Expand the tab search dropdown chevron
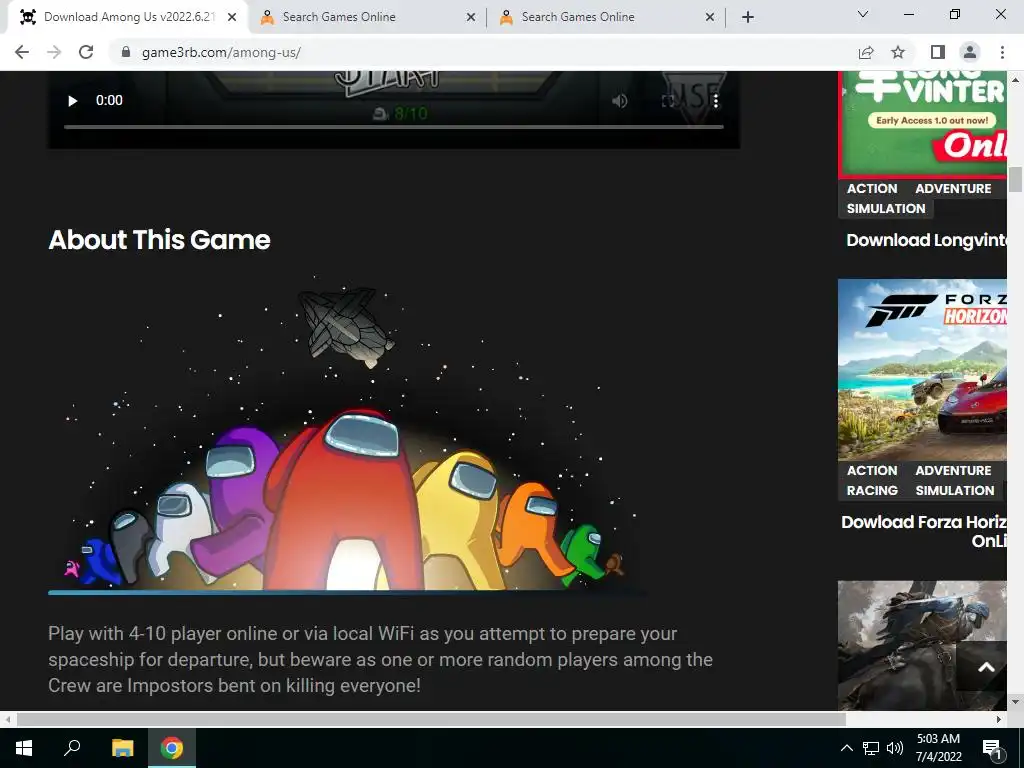The width and height of the screenshot is (1024, 768). (x=863, y=14)
